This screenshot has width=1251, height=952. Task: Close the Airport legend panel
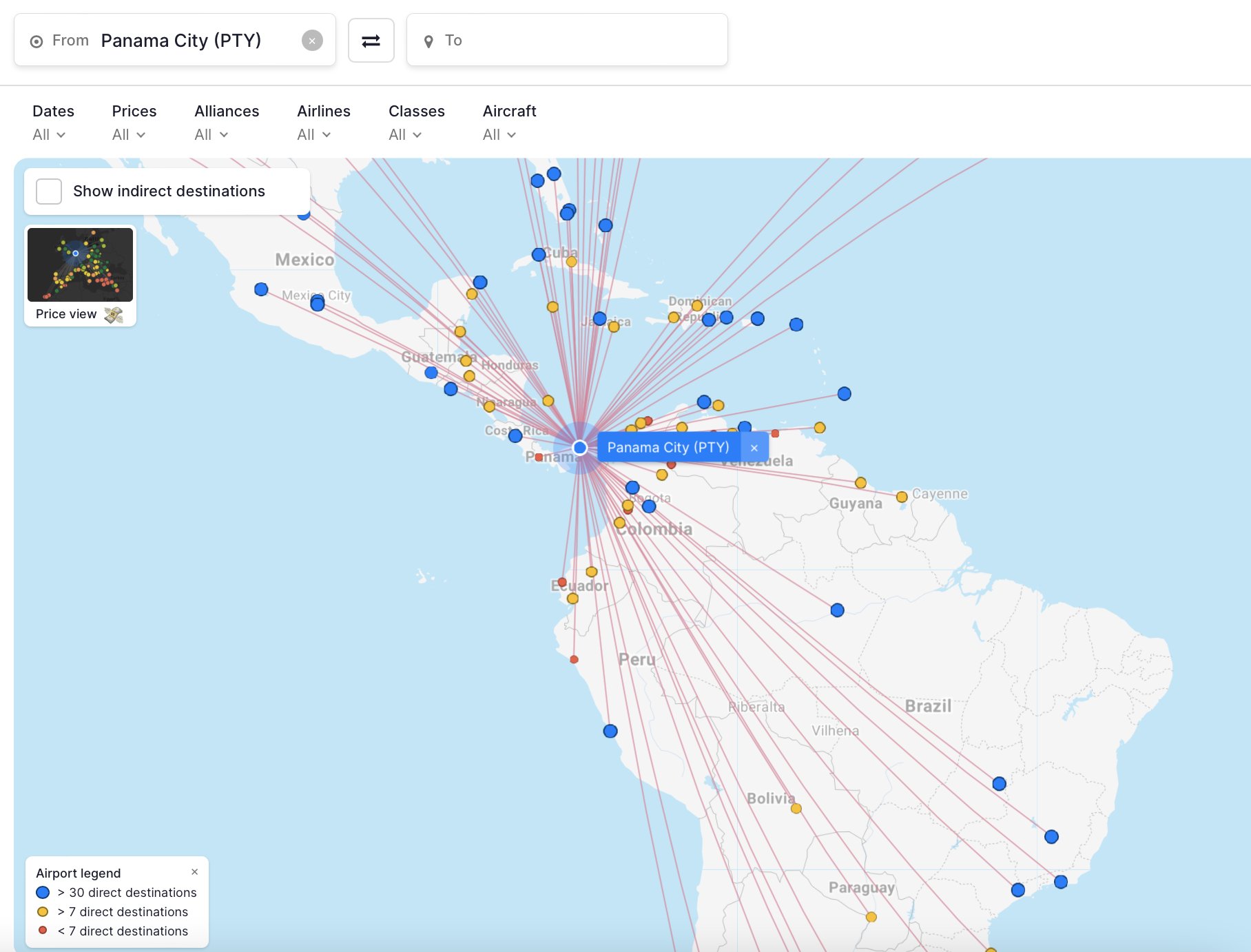(195, 872)
